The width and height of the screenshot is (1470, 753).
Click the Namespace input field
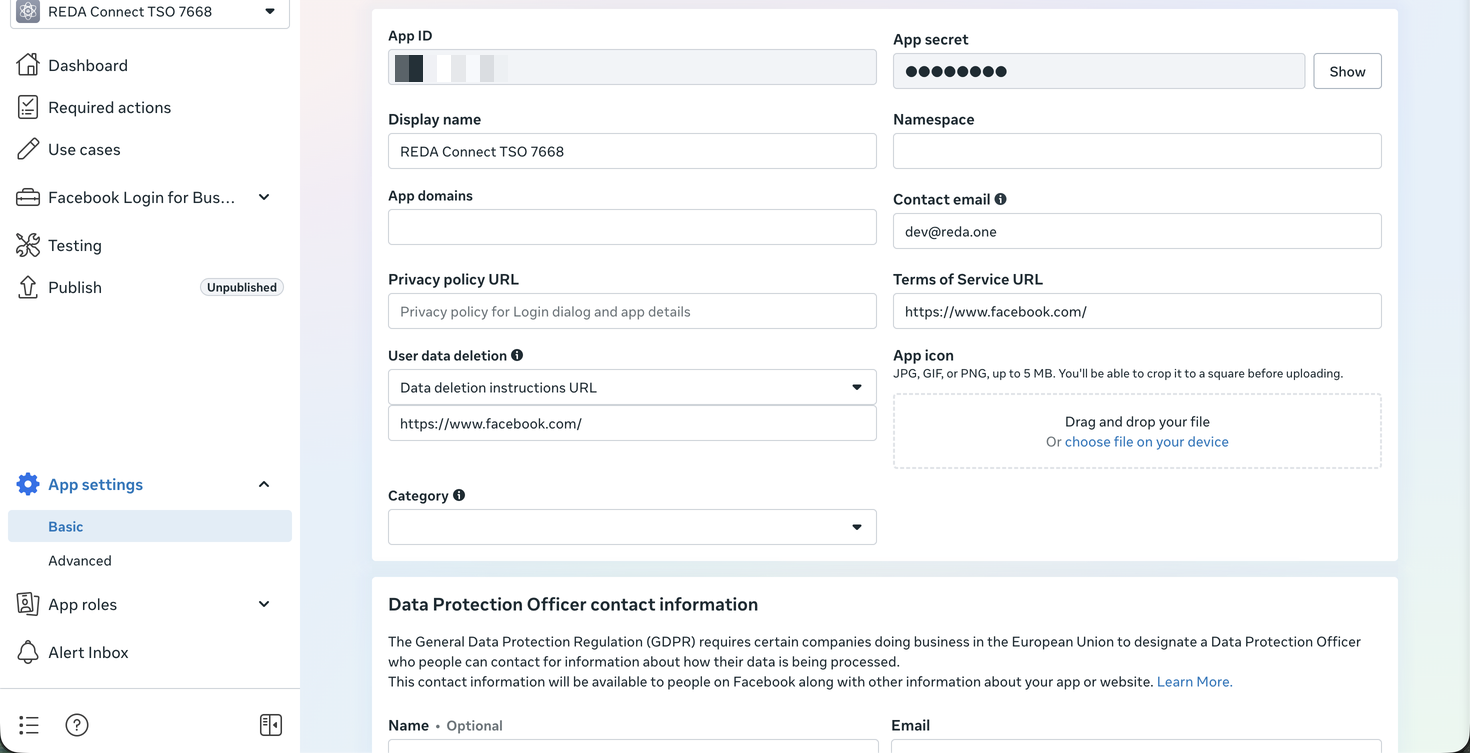1137,151
